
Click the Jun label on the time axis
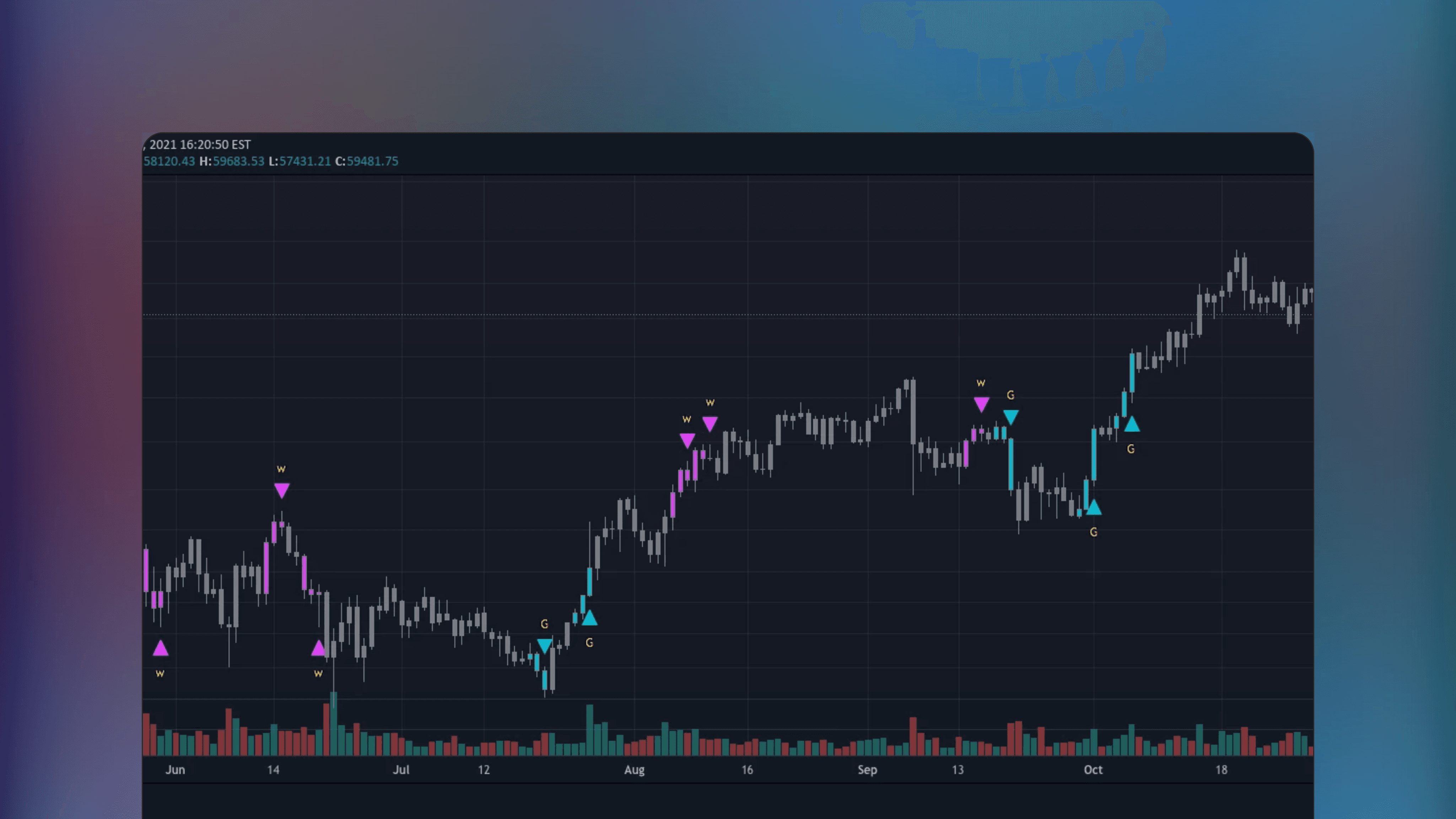point(175,770)
